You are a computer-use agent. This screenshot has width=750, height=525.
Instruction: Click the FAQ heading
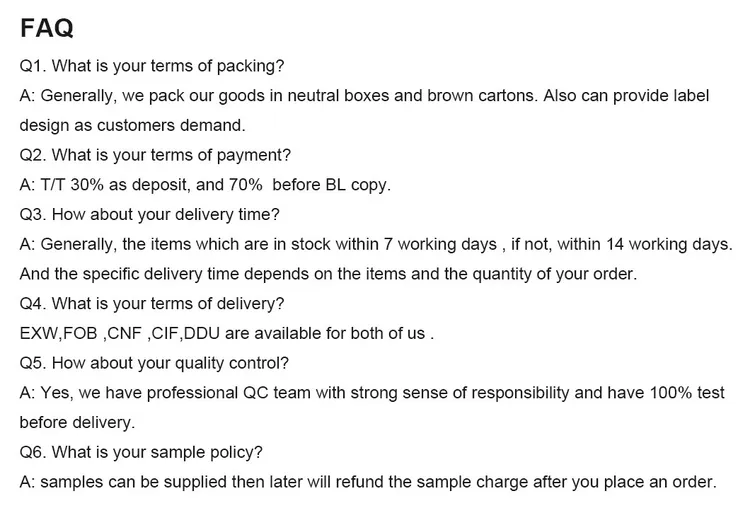tap(46, 28)
